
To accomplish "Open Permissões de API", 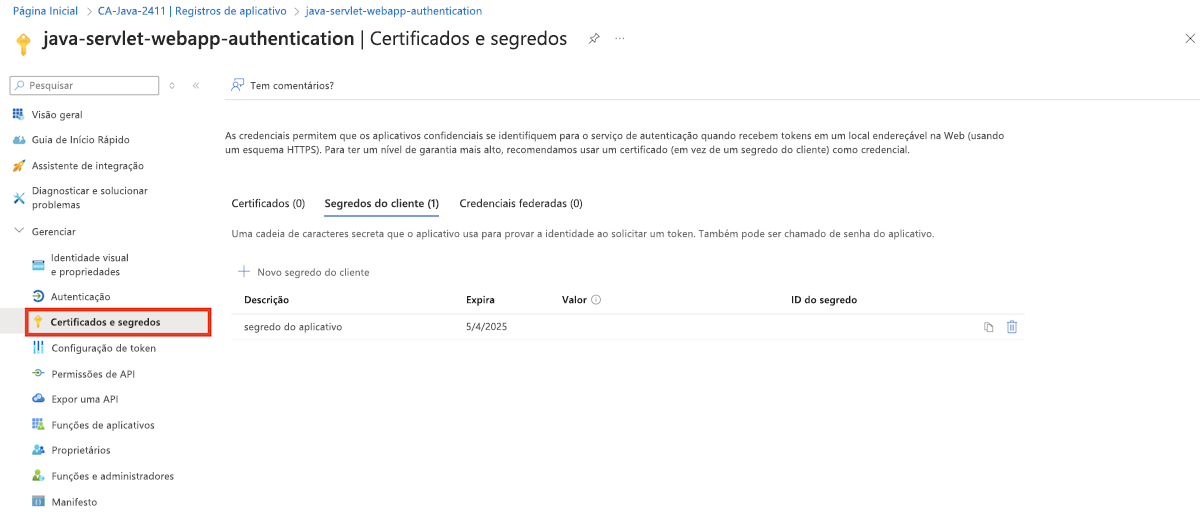I will (x=93, y=374).
